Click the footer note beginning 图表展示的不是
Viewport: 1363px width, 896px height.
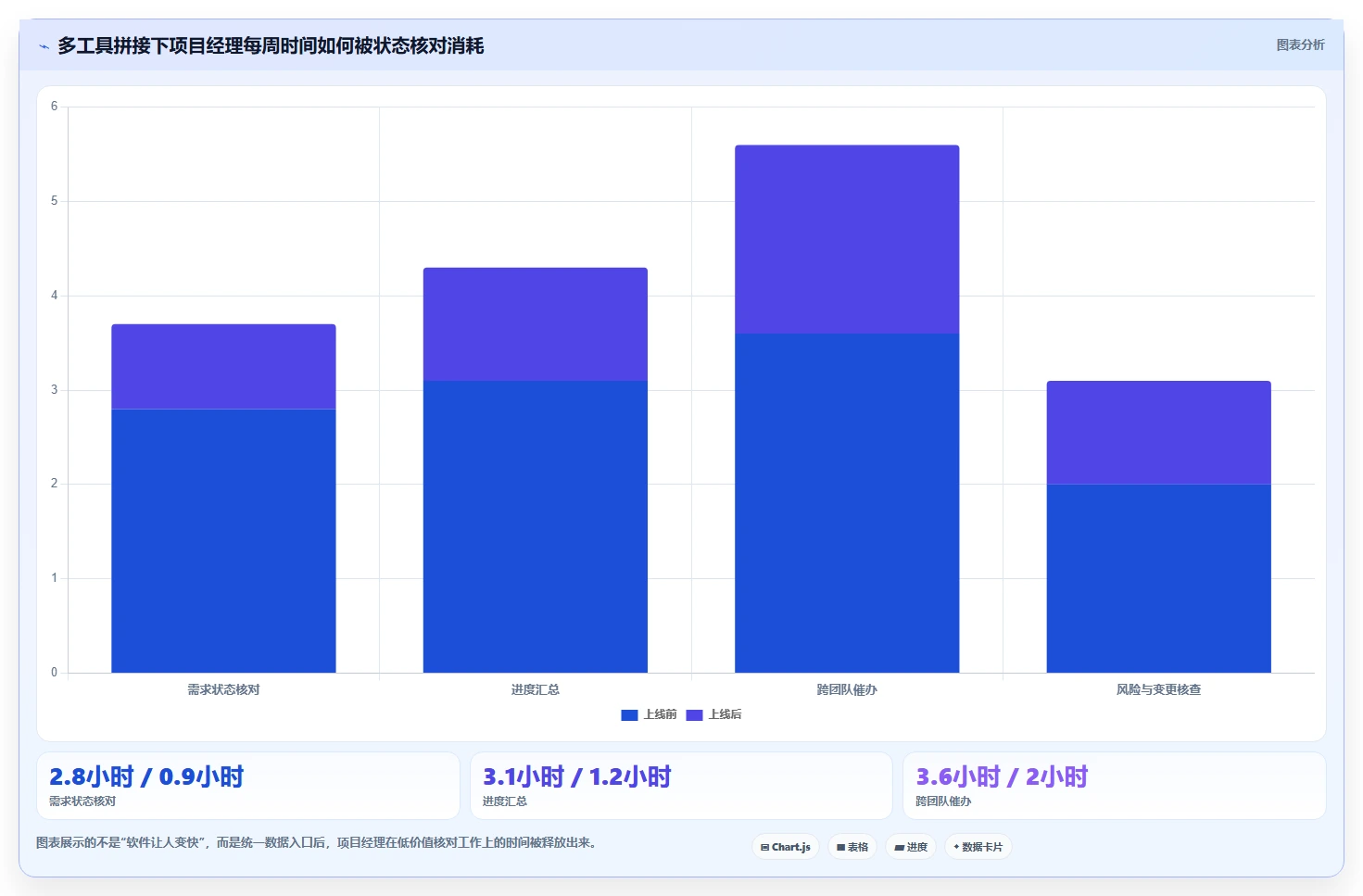(319, 842)
